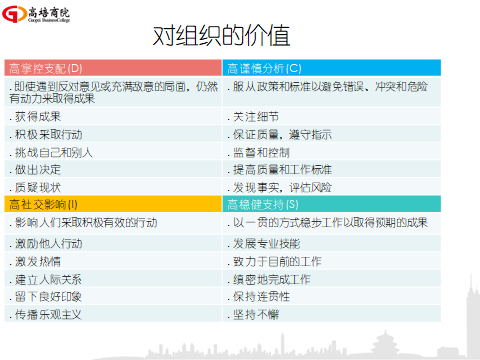The height and width of the screenshot is (360, 480).
Task: Click the 质疑现状 cell
Action: click(113, 187)
